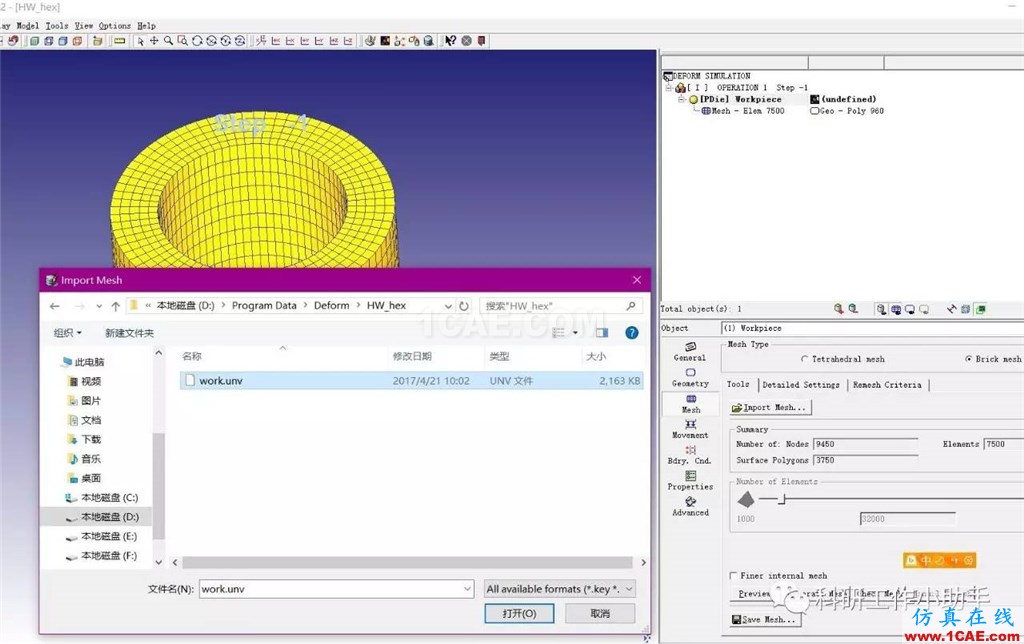Select 下载 folder in sidebar
This screenshot has height=644, width=1024.
85,439
